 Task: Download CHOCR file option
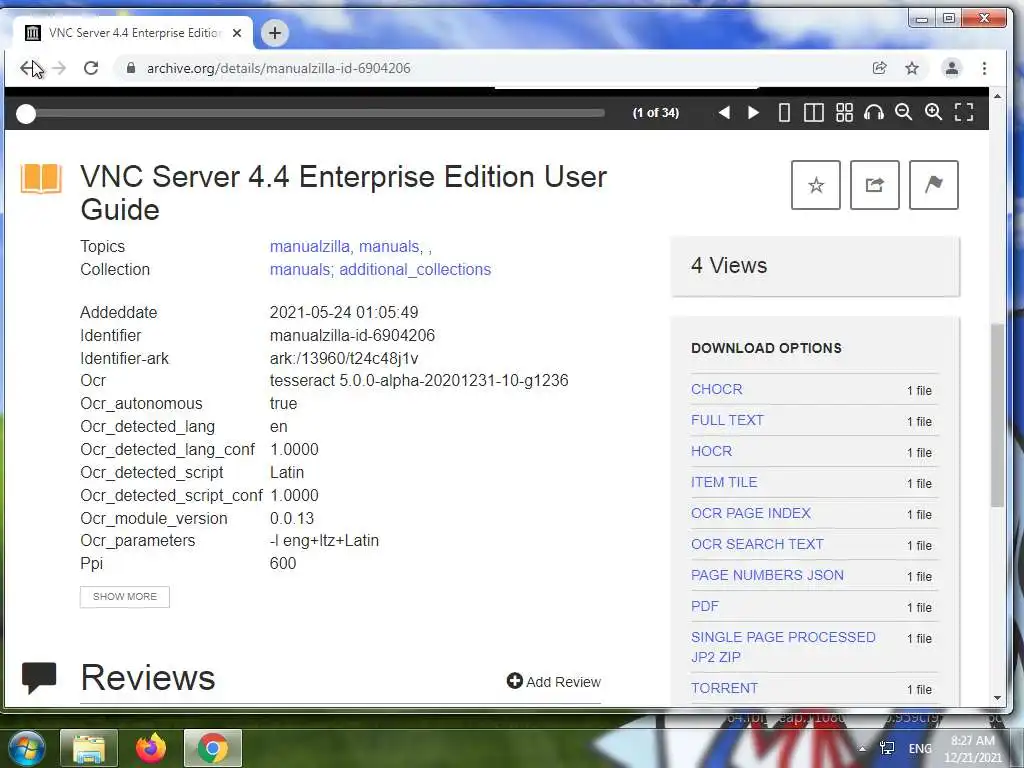[x=716, y=389]
